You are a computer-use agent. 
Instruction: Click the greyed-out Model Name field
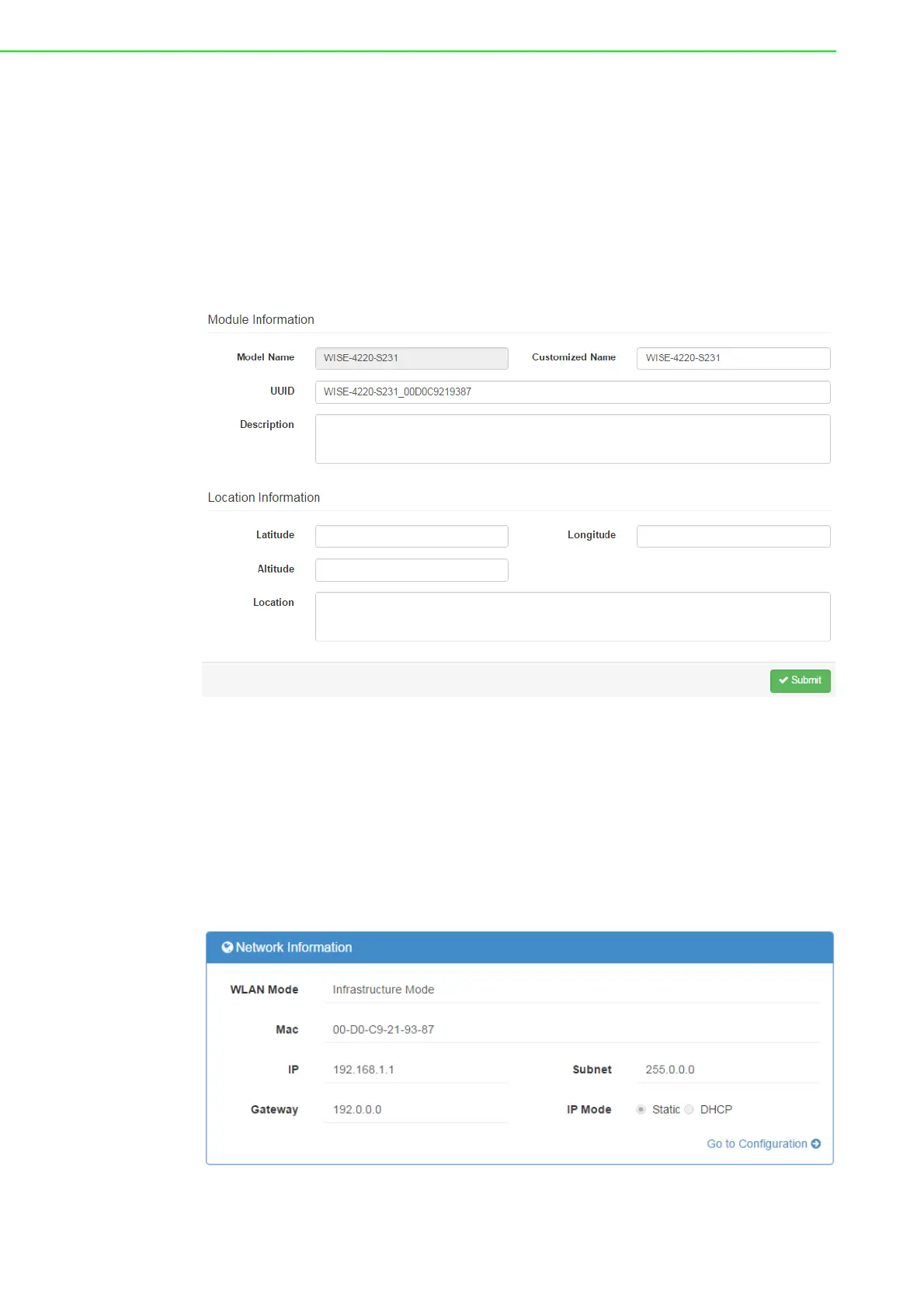pos(412,358)
